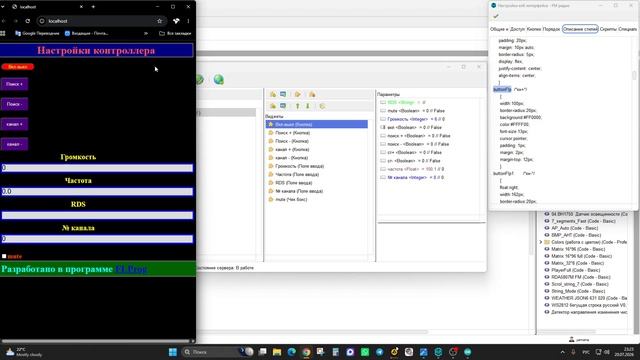Click the red Вкл-выкл button on web page

(18, 67)
